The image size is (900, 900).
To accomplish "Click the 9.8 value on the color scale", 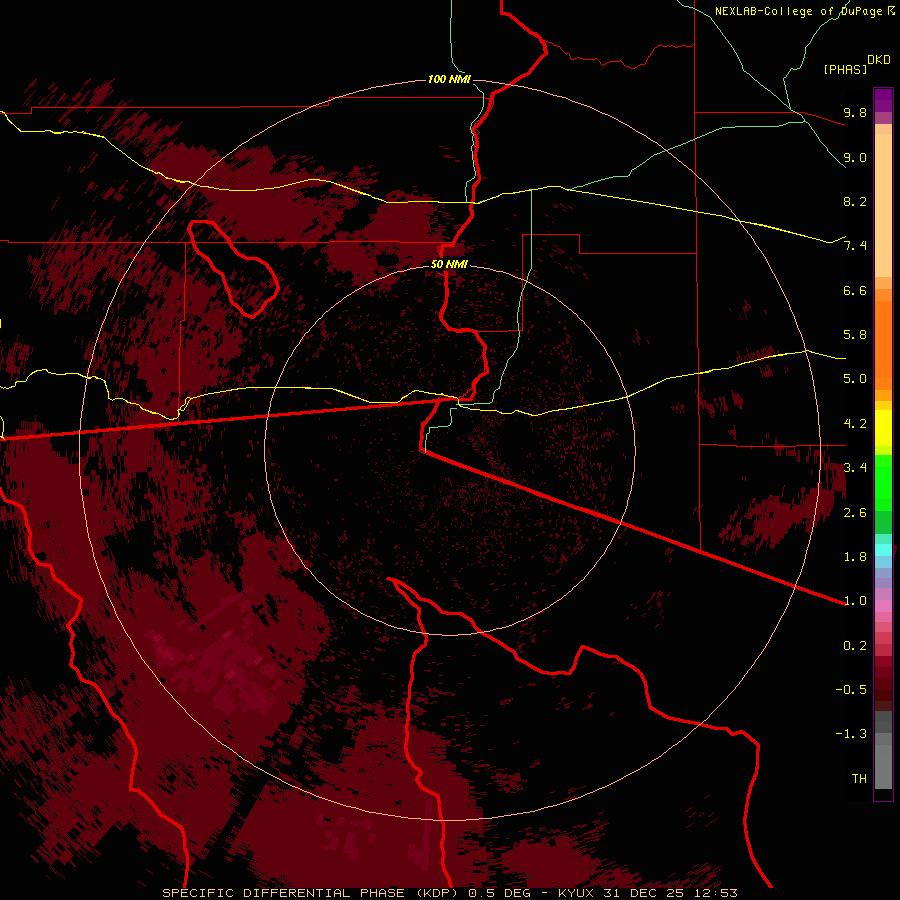I will (x=855, y=112).
